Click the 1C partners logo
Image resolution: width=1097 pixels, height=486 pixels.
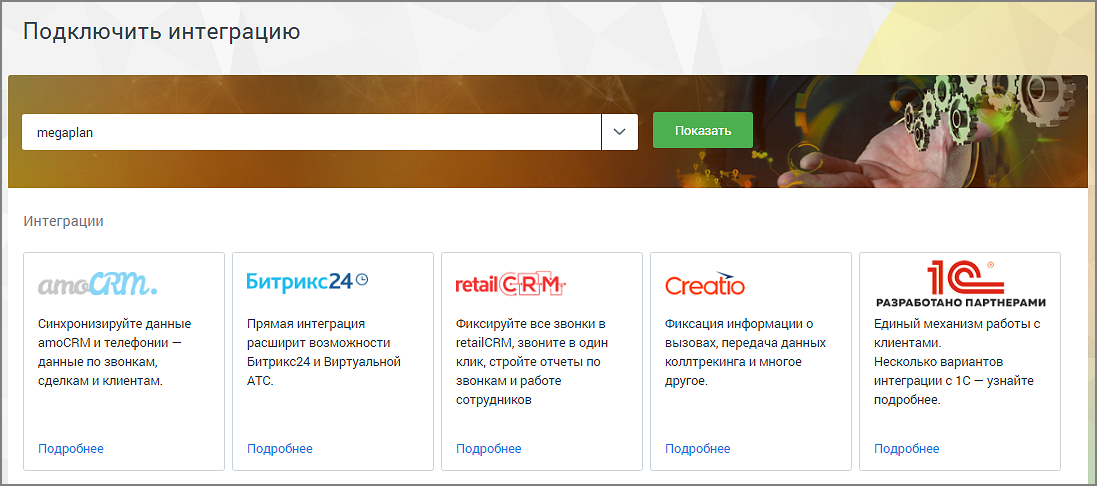point(961,284)
